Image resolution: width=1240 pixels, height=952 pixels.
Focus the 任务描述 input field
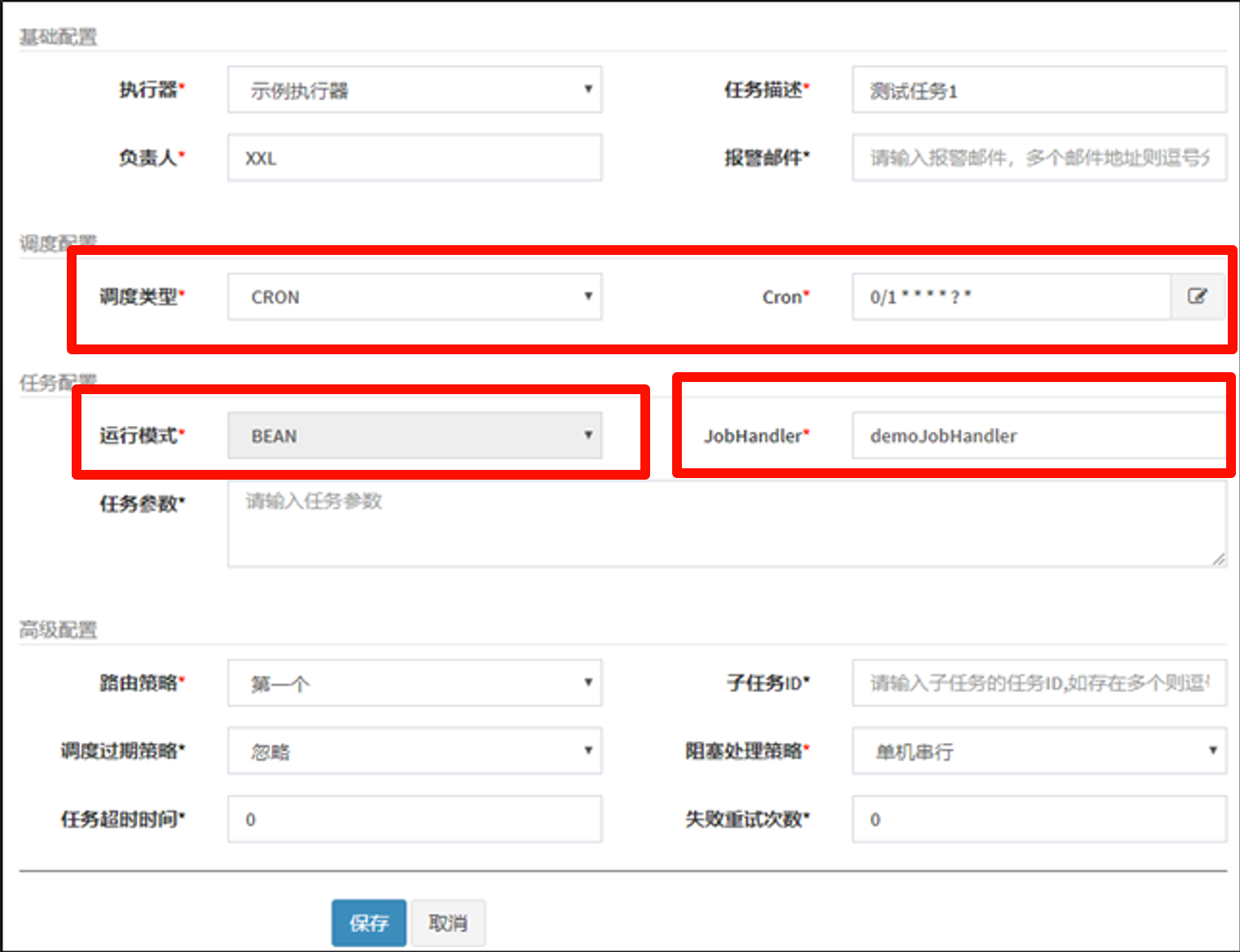pos(1039,90)
